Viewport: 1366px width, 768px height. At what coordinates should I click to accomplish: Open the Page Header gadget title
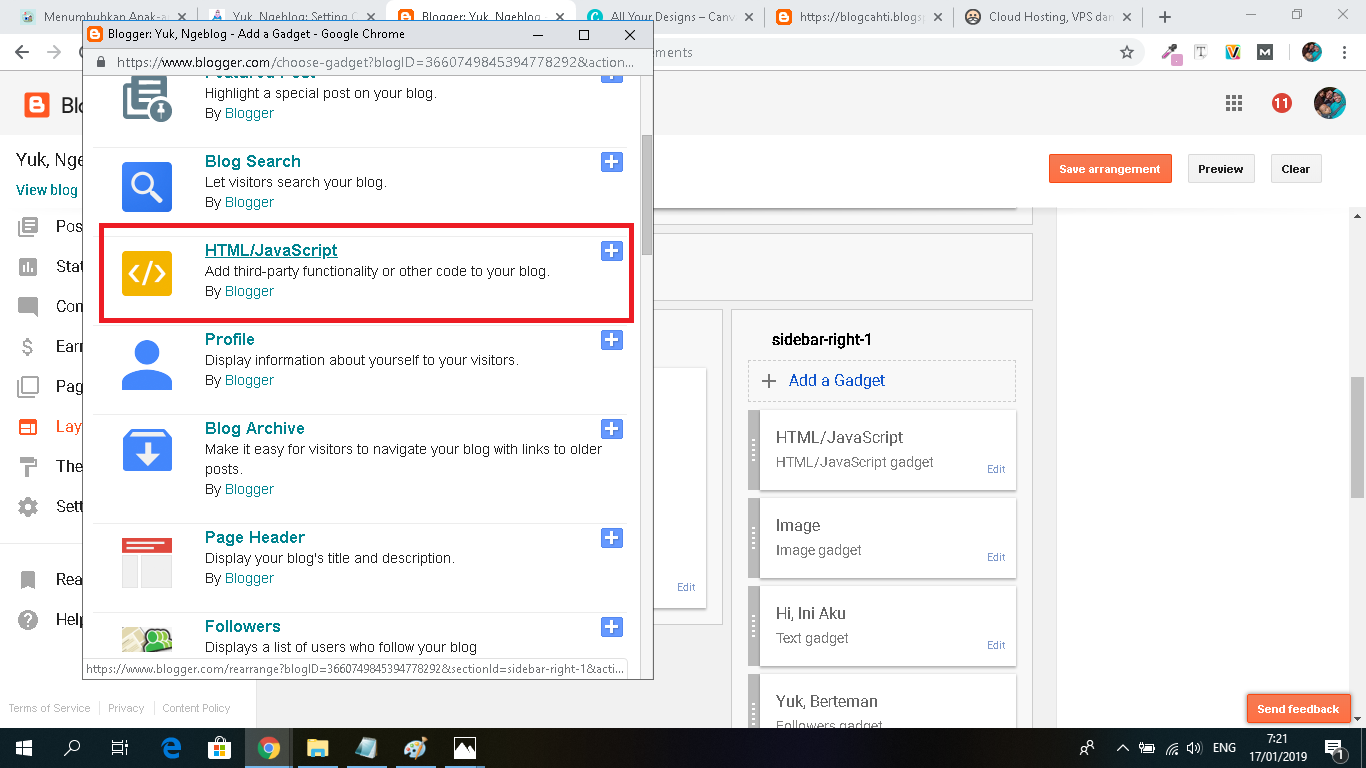pos(254,537)
